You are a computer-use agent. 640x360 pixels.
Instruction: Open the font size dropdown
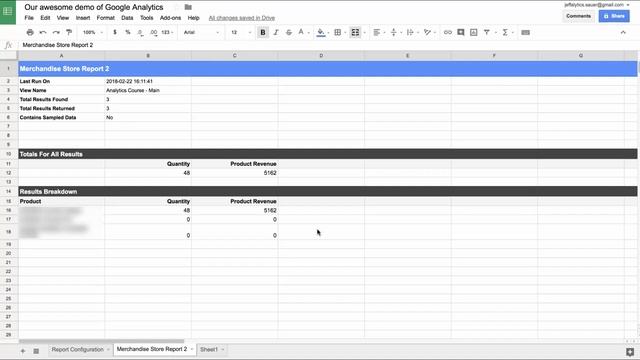241,32
